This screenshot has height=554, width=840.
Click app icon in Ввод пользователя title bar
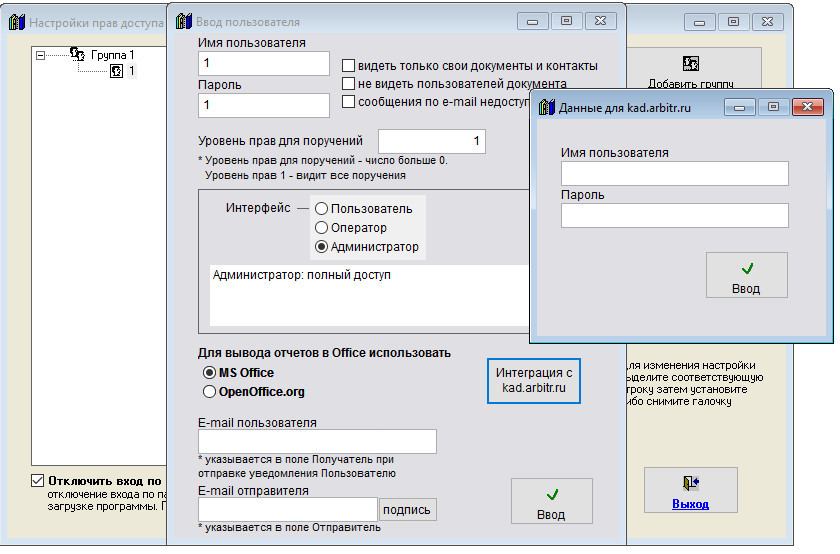pos(184,21)
